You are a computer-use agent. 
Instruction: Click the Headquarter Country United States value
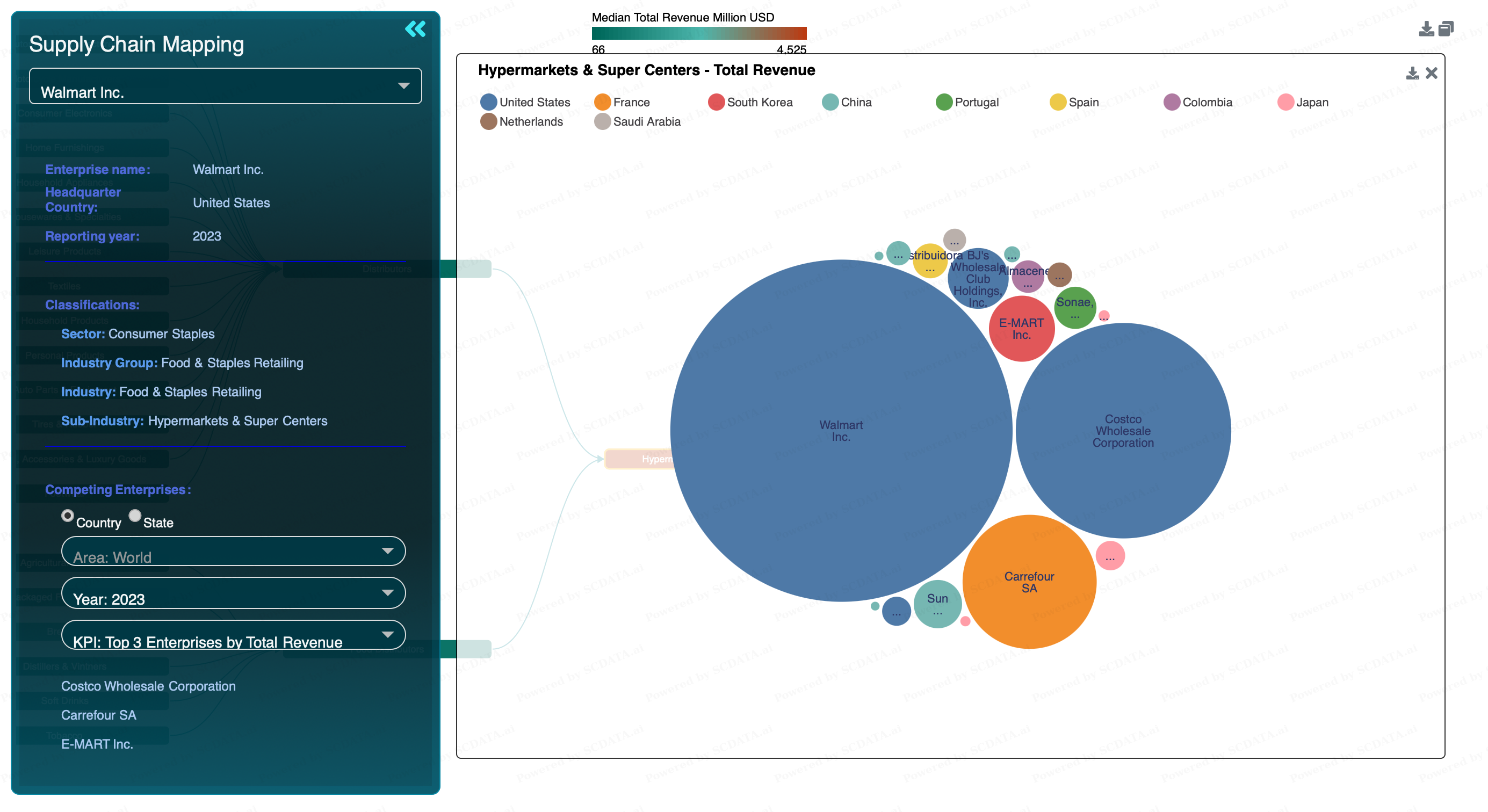point(231,202)
